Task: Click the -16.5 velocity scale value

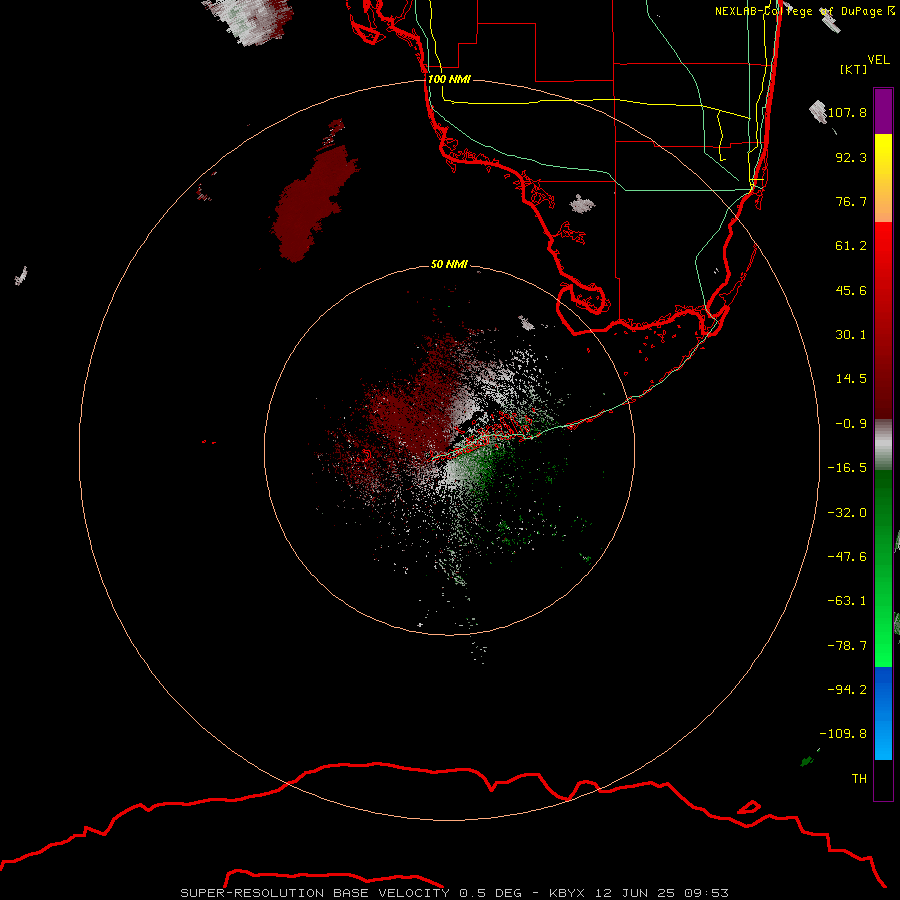Action: point(847,468)
